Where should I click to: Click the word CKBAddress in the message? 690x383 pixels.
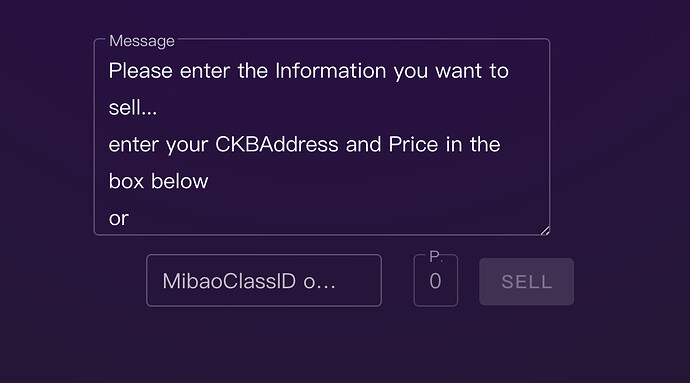pyautogui.click(x=276, y=144)
